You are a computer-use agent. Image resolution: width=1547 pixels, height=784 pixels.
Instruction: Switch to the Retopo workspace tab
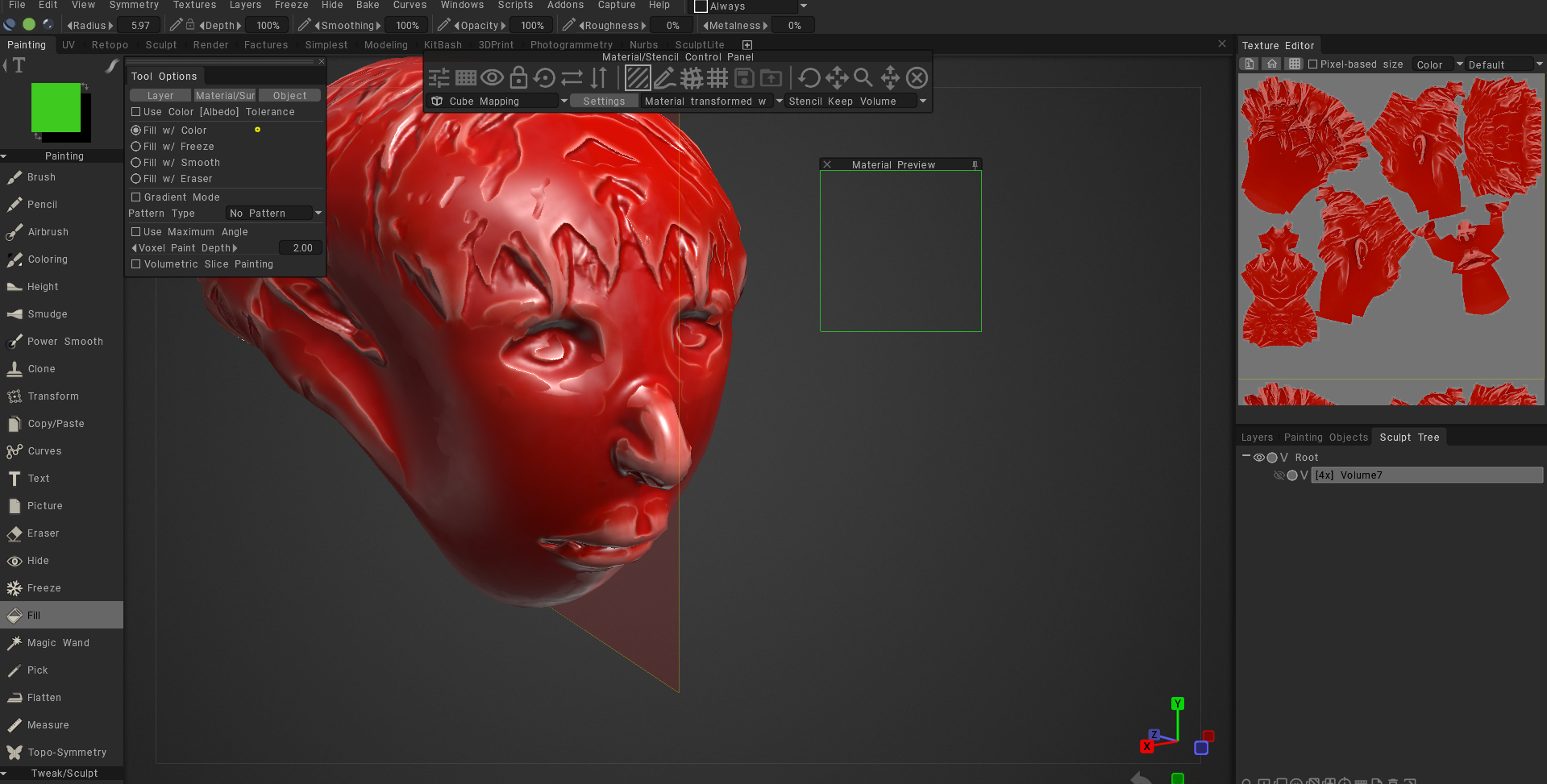point(110,45)
